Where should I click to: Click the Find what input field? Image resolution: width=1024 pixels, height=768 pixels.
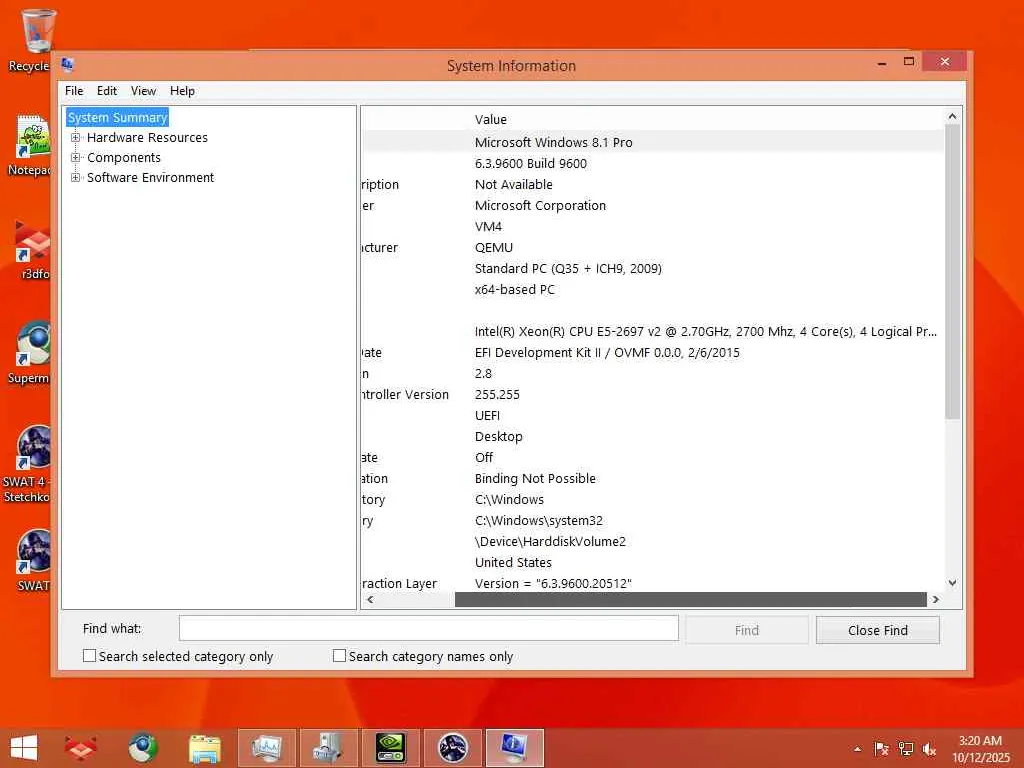tap(428, 628)
